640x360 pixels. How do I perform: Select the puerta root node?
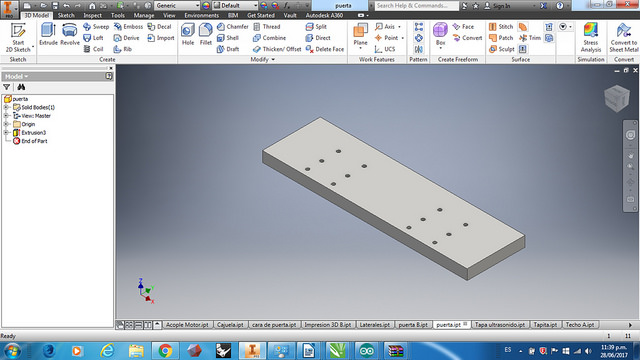pyautogui.click(x=16, y=99)
